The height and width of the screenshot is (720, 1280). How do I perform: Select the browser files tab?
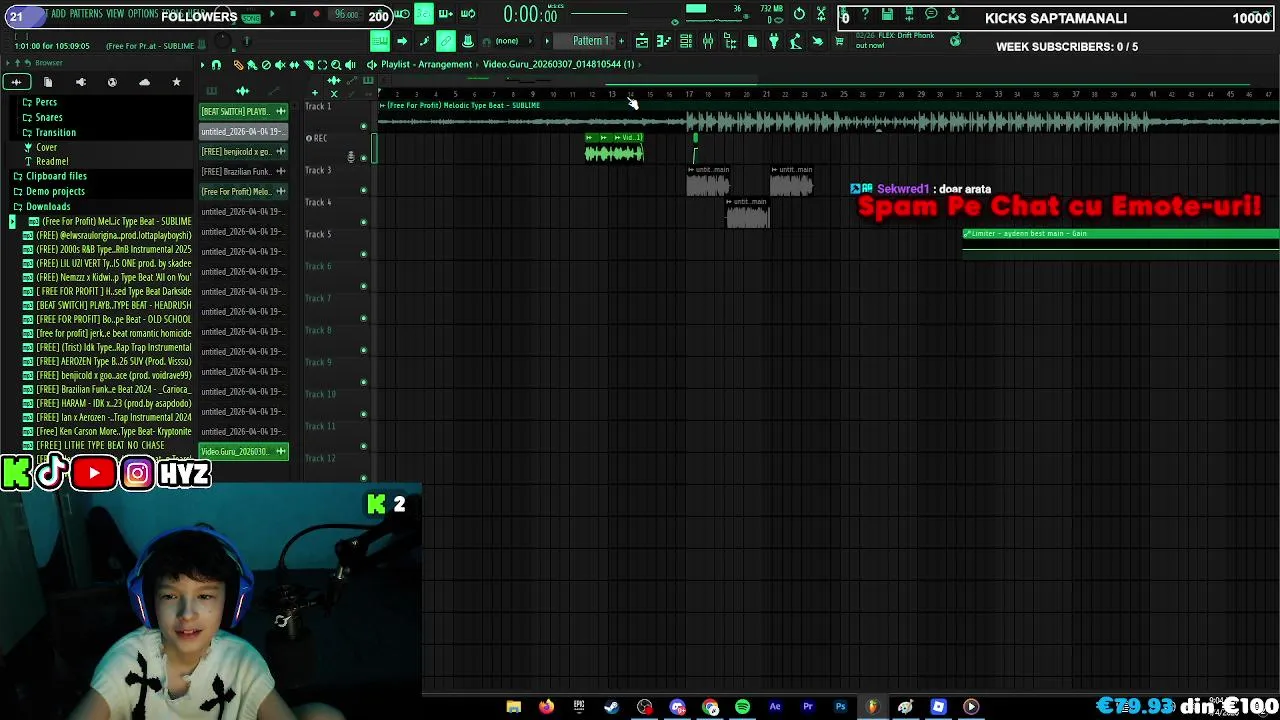48,82
